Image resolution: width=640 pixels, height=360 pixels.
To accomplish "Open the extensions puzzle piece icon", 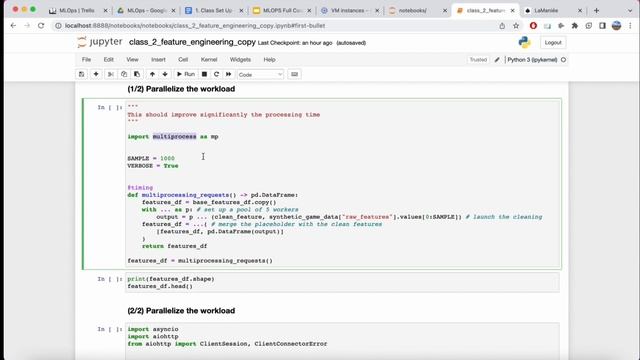I will click(575, 26).
